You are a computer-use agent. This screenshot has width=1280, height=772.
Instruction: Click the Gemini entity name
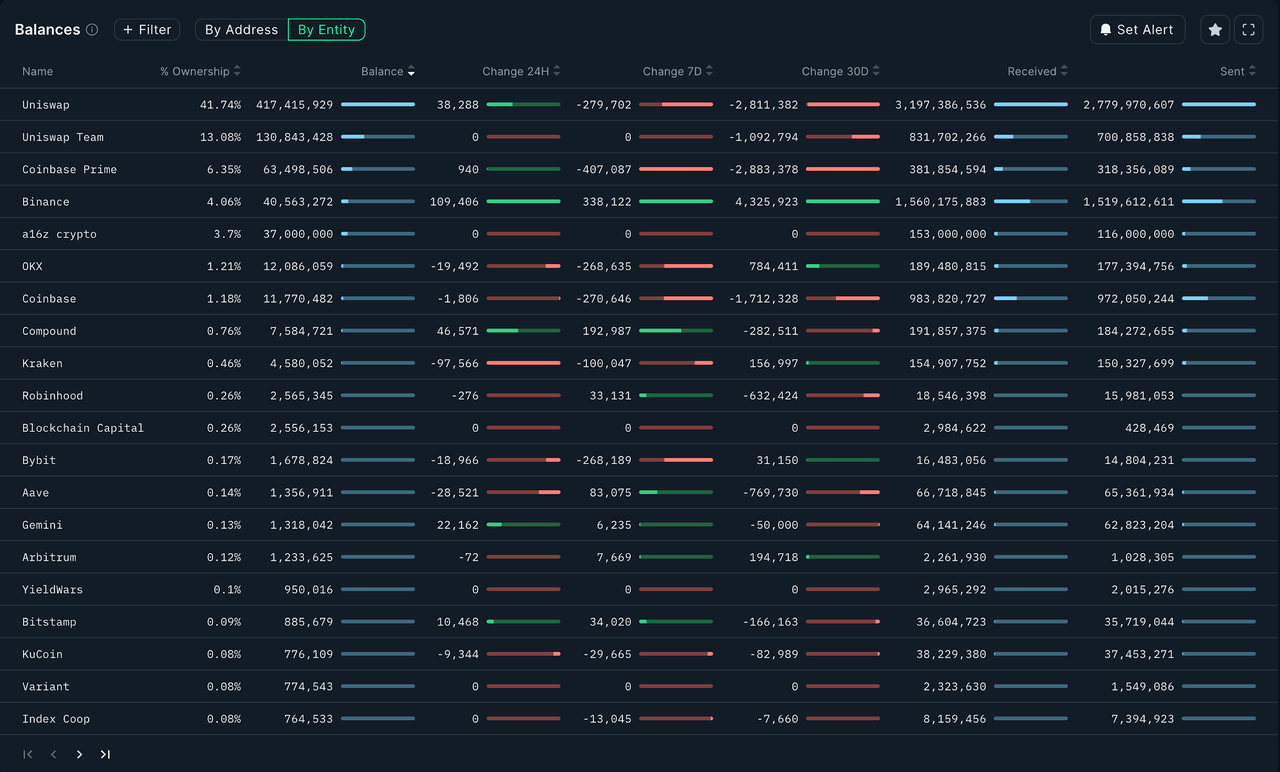42,525
